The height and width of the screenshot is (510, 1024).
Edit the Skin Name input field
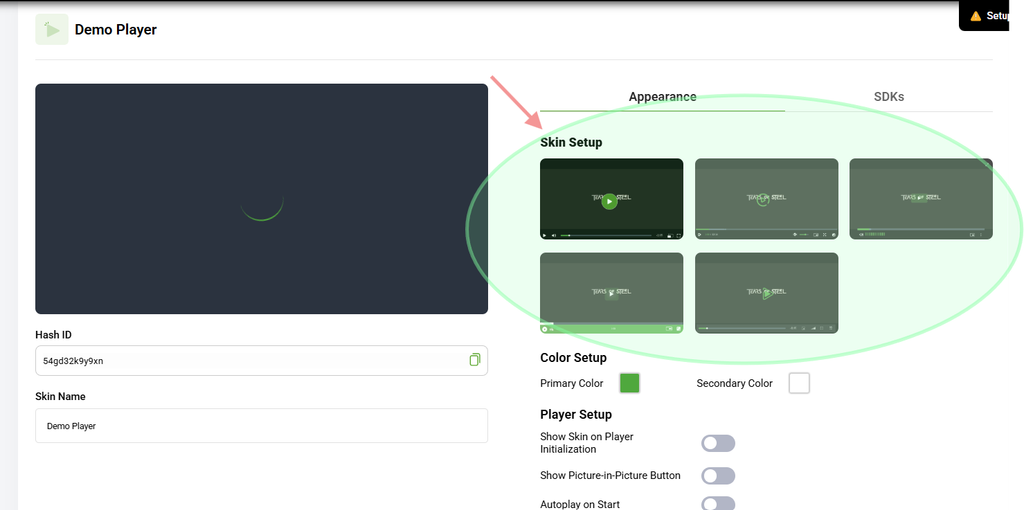(261, 426)
